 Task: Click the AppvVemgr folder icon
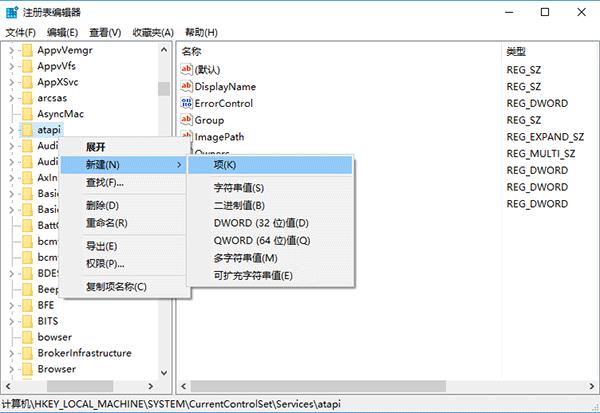tap(26, 49)
